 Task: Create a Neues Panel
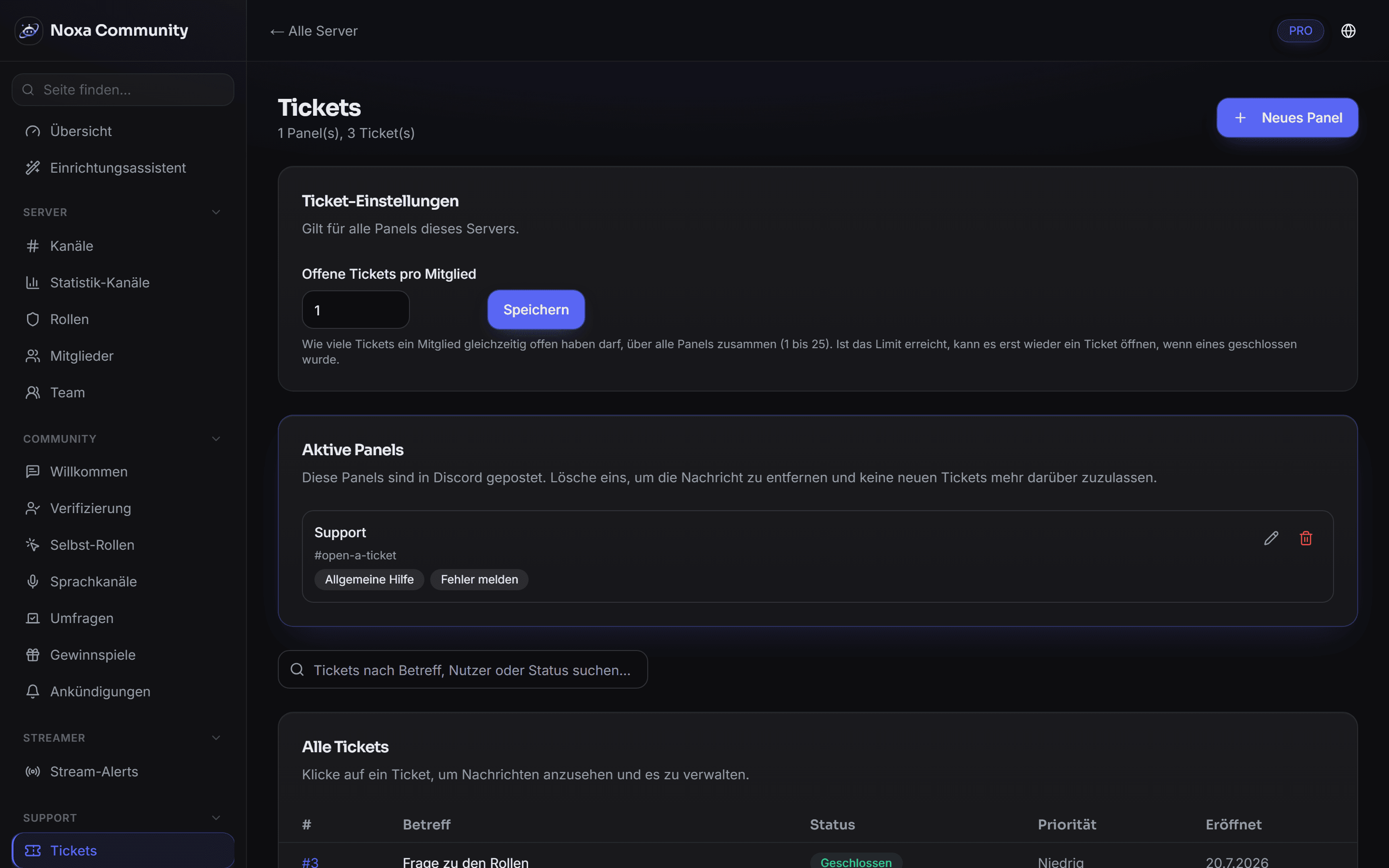1287,118
